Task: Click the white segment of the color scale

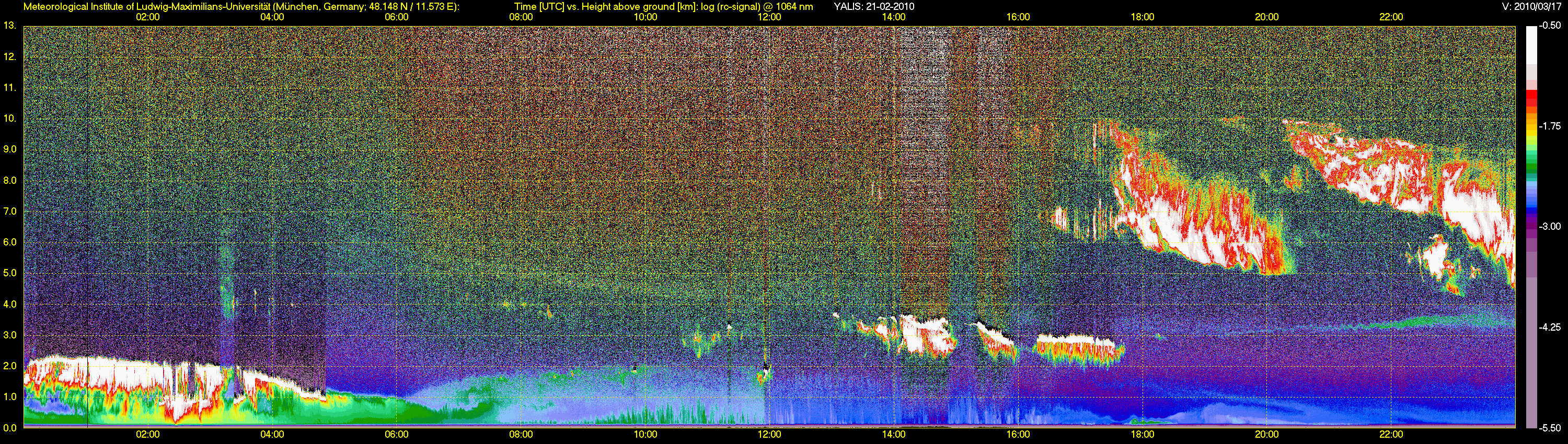Action: (x=1531, y=45)
